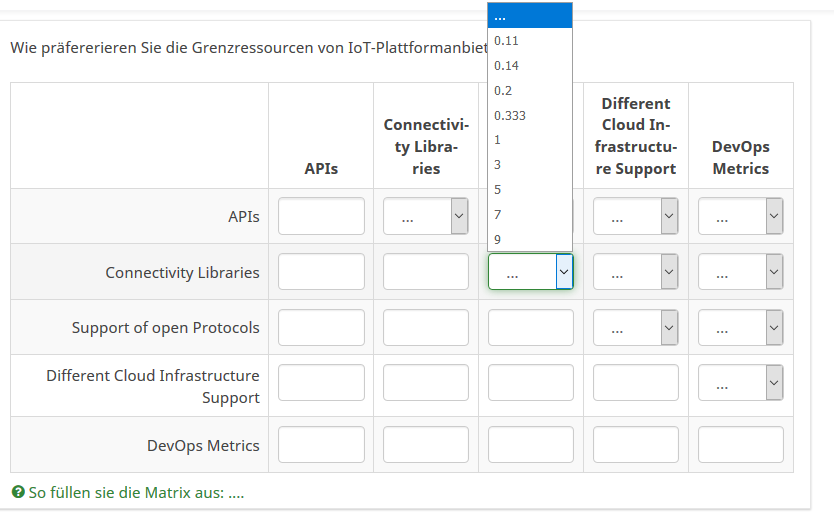Screen dimensions: 834x520
Task: Open APIs vs Connectivity Libraries dropdown
Action: [x=426, y=216]
